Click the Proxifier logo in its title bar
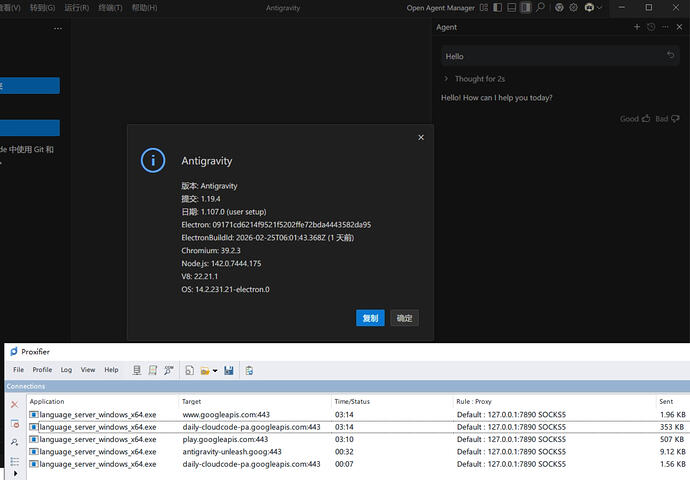690x480 pixels. pyautogui.click(x=14, y=352)
